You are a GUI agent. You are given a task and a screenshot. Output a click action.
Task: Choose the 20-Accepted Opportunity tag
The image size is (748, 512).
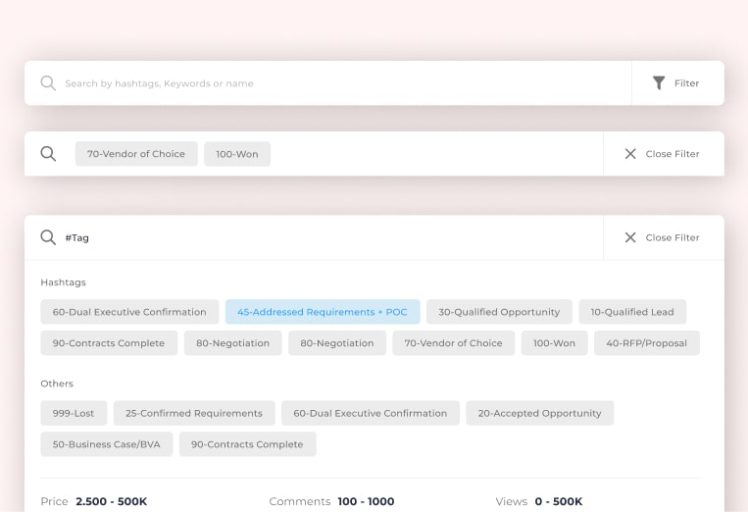click(539, 413)
